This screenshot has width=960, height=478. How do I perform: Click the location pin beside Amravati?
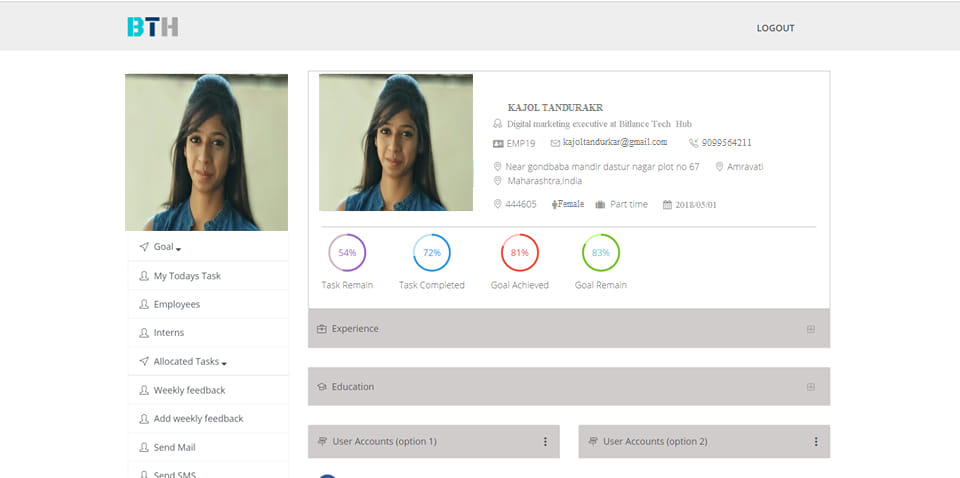coord(719,166)
